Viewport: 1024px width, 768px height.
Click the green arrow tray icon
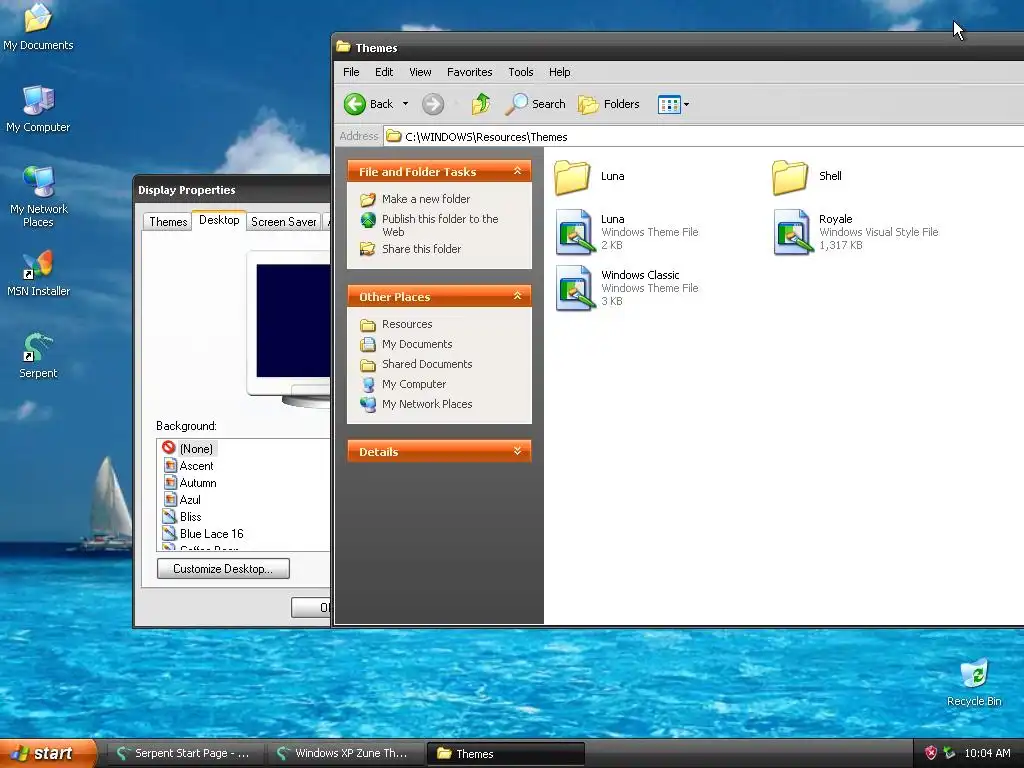(949, 753)
